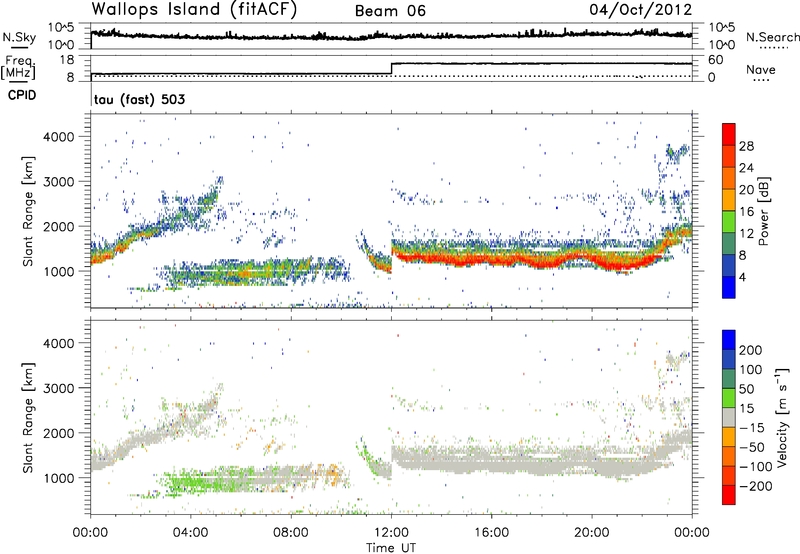Click the 'Wallops Island (fitACF)' plot title

pos(194,9)
